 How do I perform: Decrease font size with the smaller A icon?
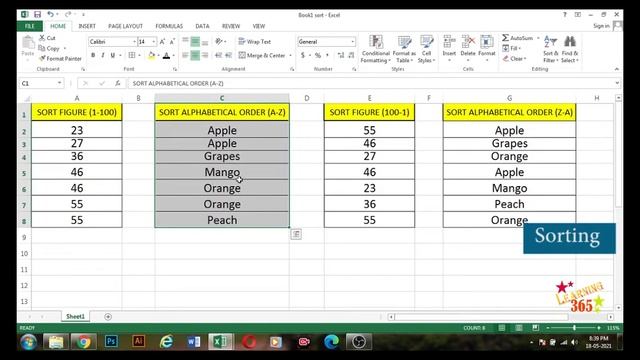tap(172, 42)
